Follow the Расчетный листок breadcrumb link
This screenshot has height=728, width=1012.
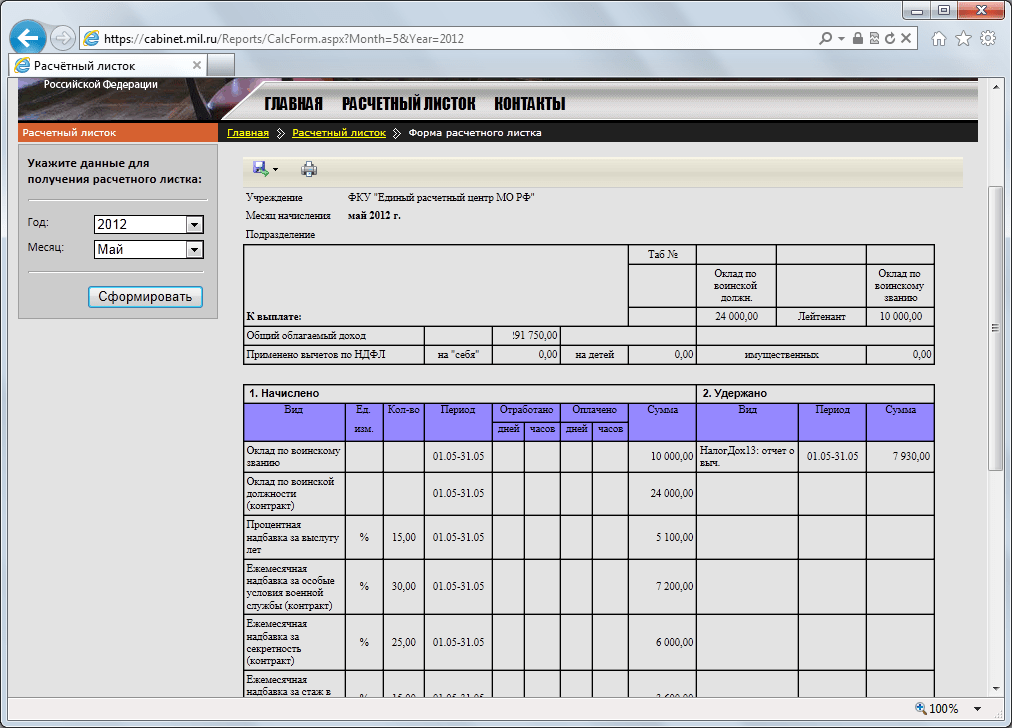pyautogui.click(x=339, y=132)
